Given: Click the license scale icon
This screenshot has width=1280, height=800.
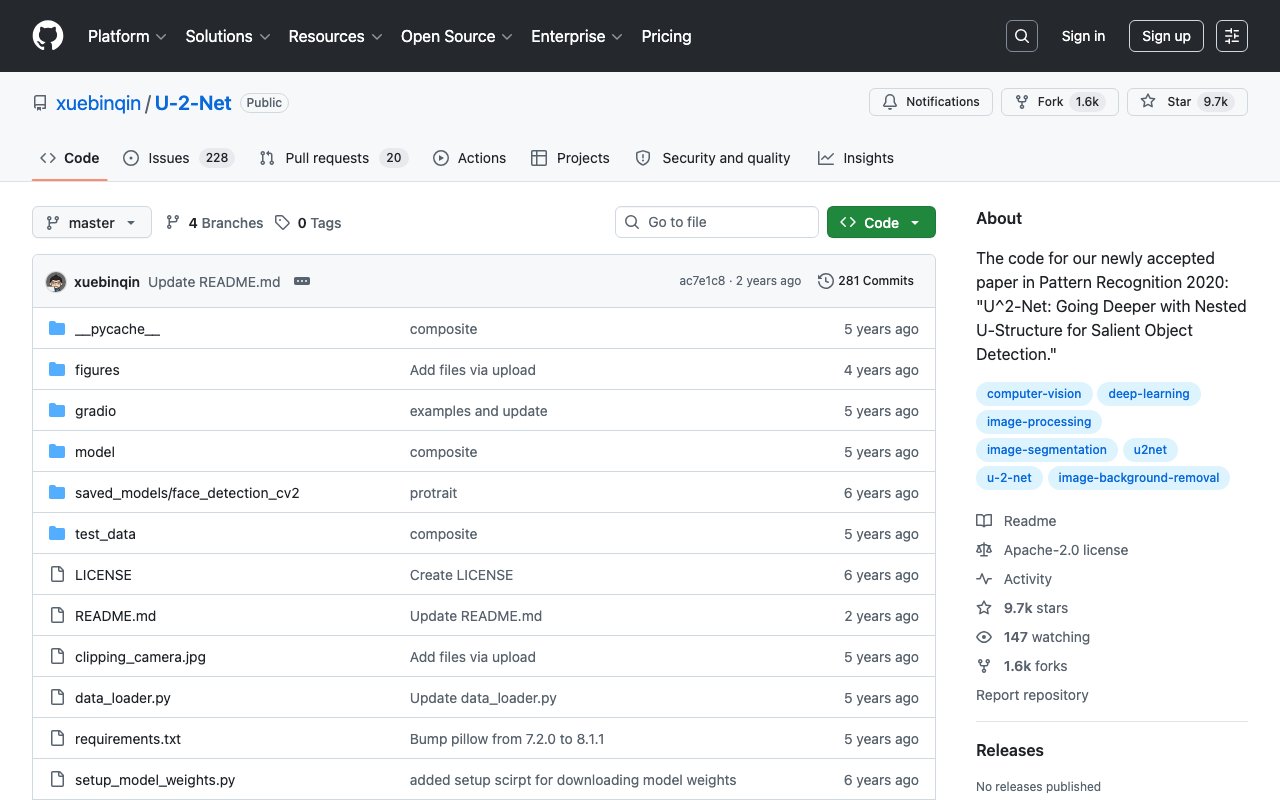Looking at the screenshot, I should [984, 550].
